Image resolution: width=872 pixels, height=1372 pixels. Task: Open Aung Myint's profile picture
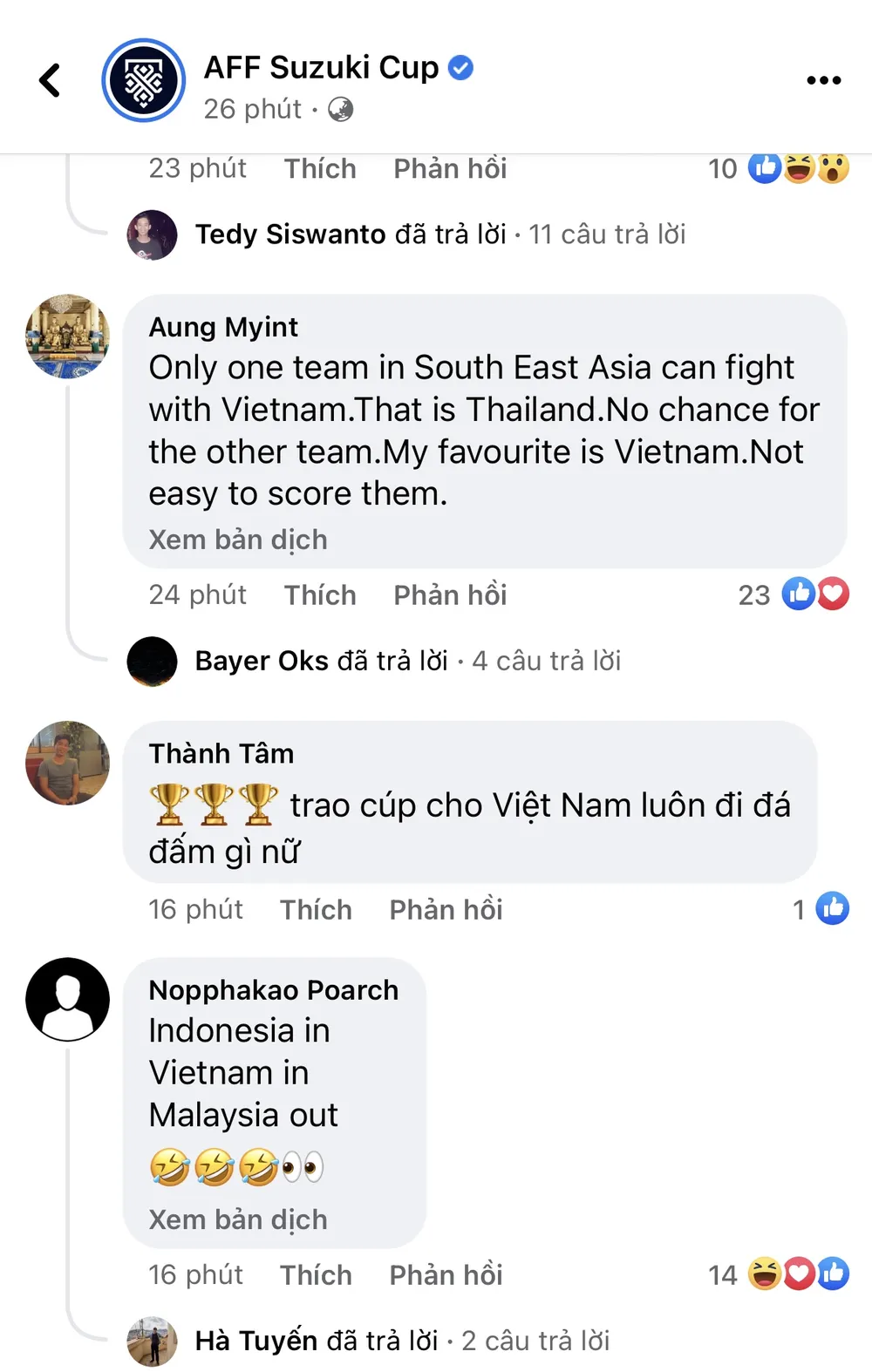pyautogui.click(x=68, y=336)
